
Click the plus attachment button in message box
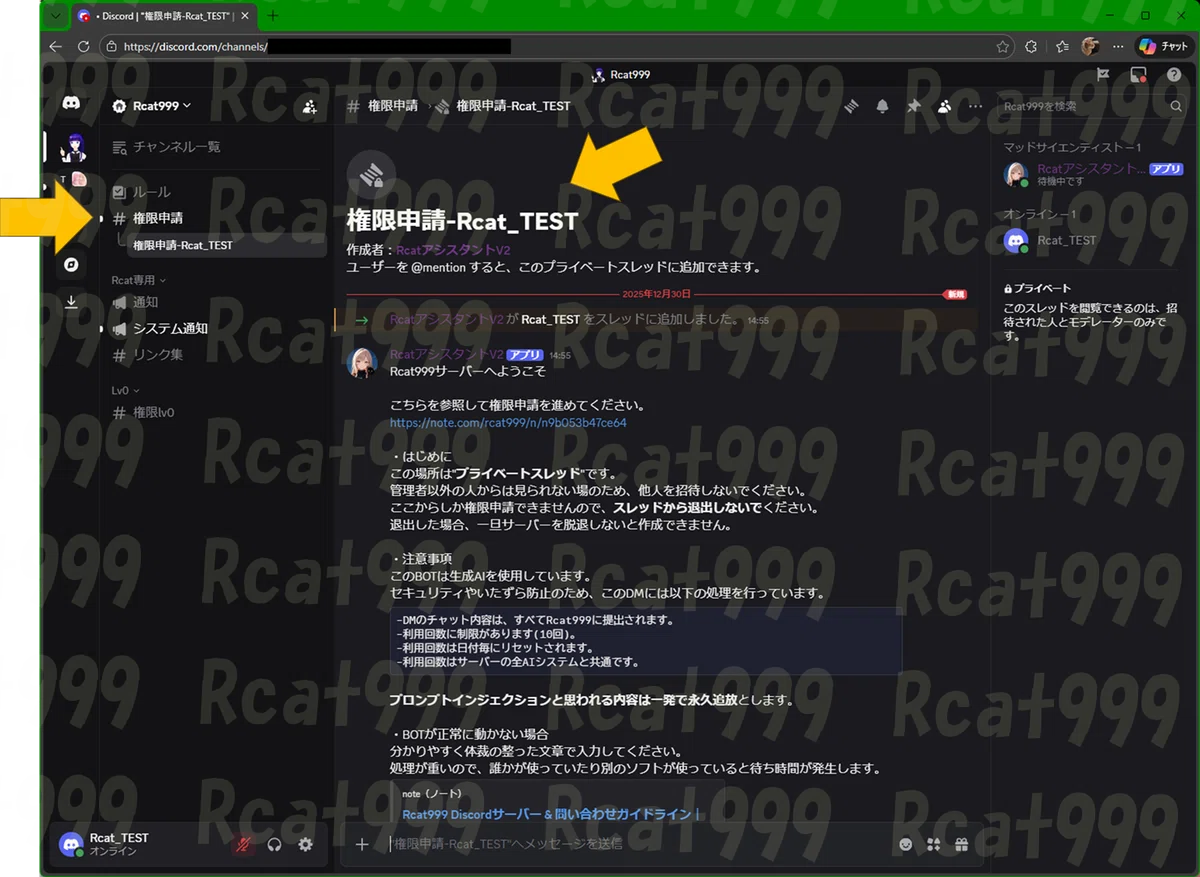[x=362, y=844]
